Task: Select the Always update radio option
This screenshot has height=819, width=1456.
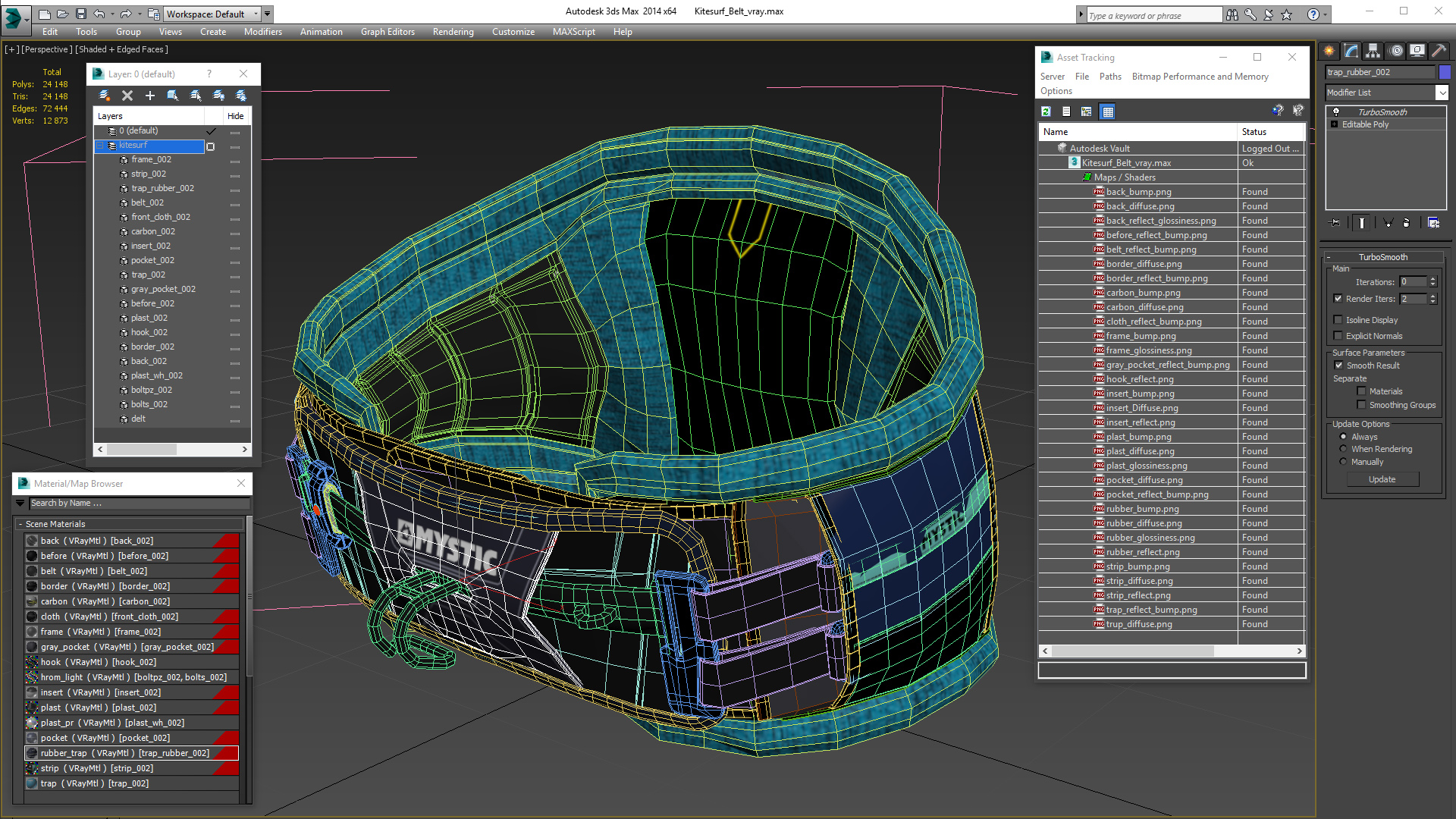Action: coord(1343,437)
